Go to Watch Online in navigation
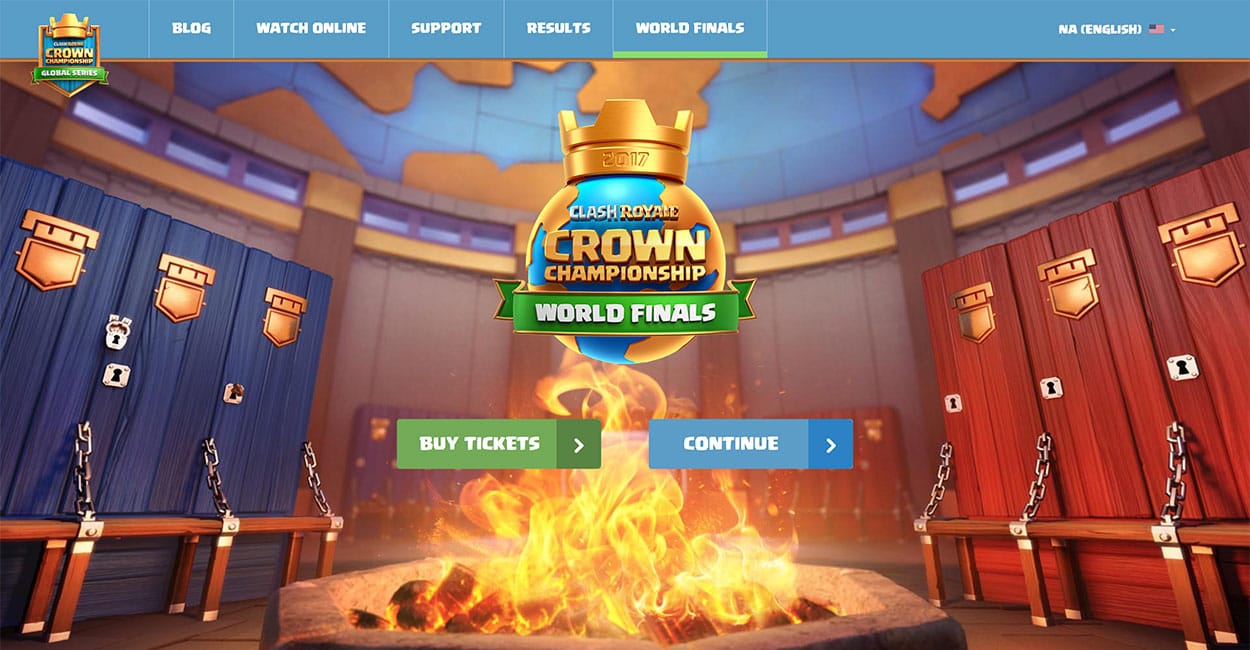Image resolution: width=1250 pixels, height=650 pixels. tap(311, 28)
